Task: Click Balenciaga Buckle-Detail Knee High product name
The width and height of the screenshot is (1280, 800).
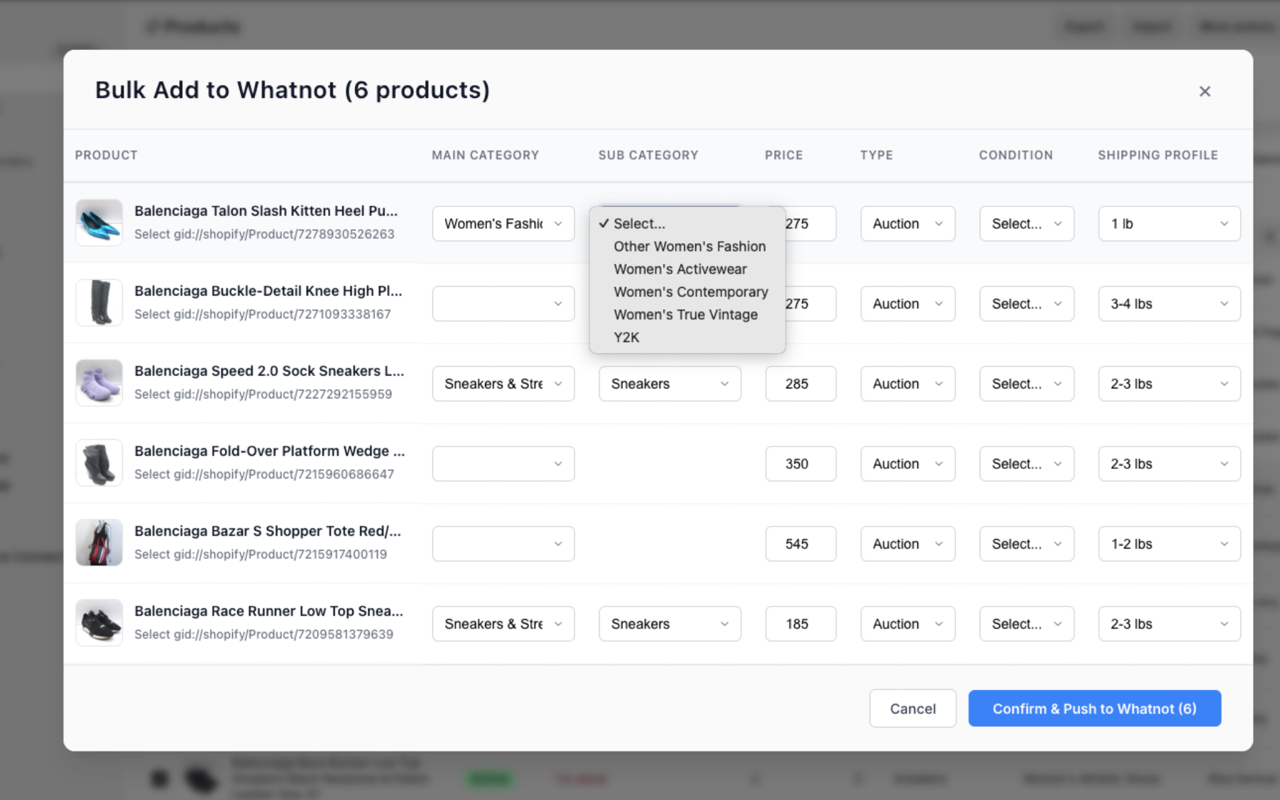Action: (x=268, y=291)
